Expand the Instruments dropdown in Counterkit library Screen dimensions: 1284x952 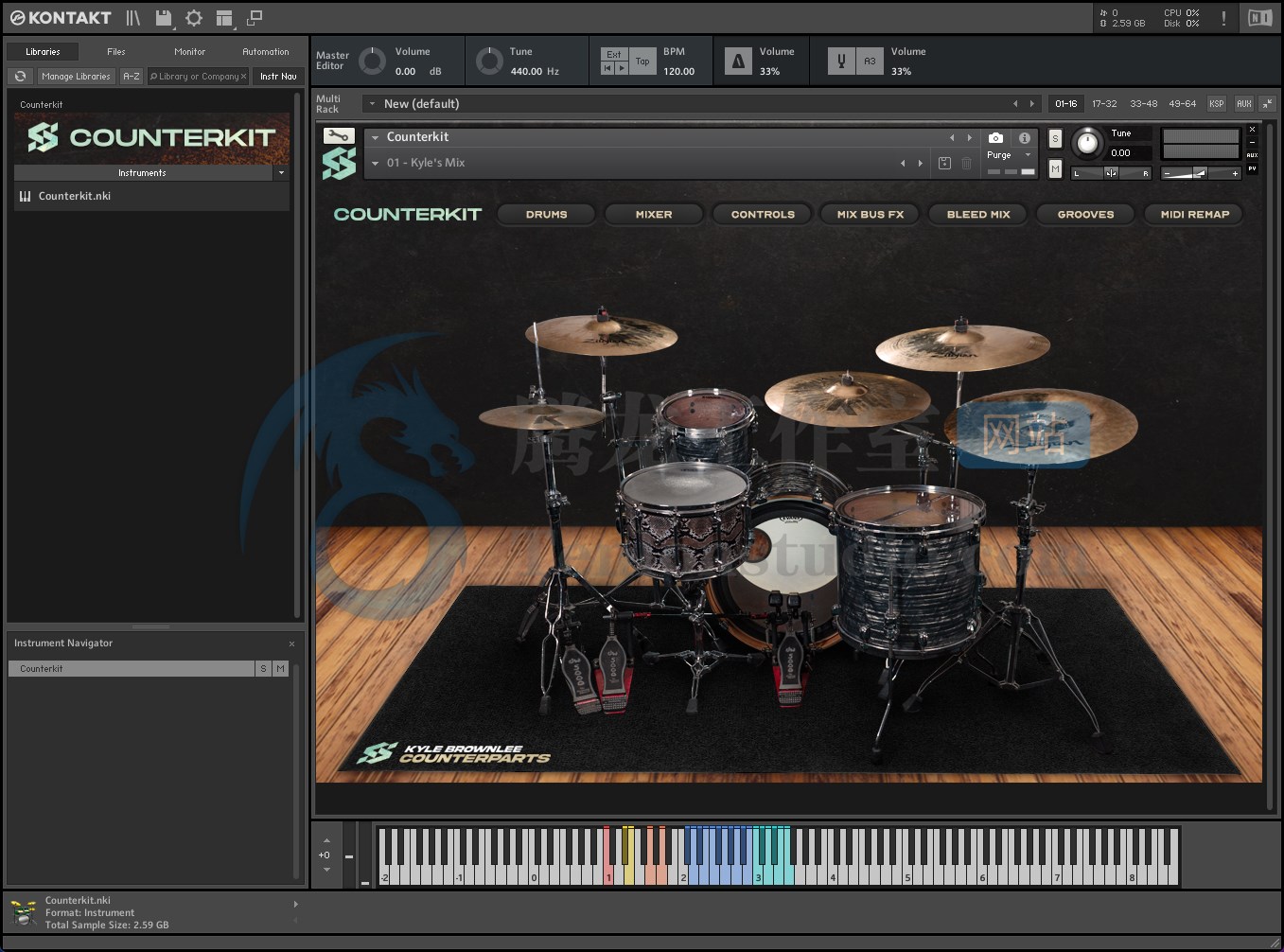[x=281, y=173]
